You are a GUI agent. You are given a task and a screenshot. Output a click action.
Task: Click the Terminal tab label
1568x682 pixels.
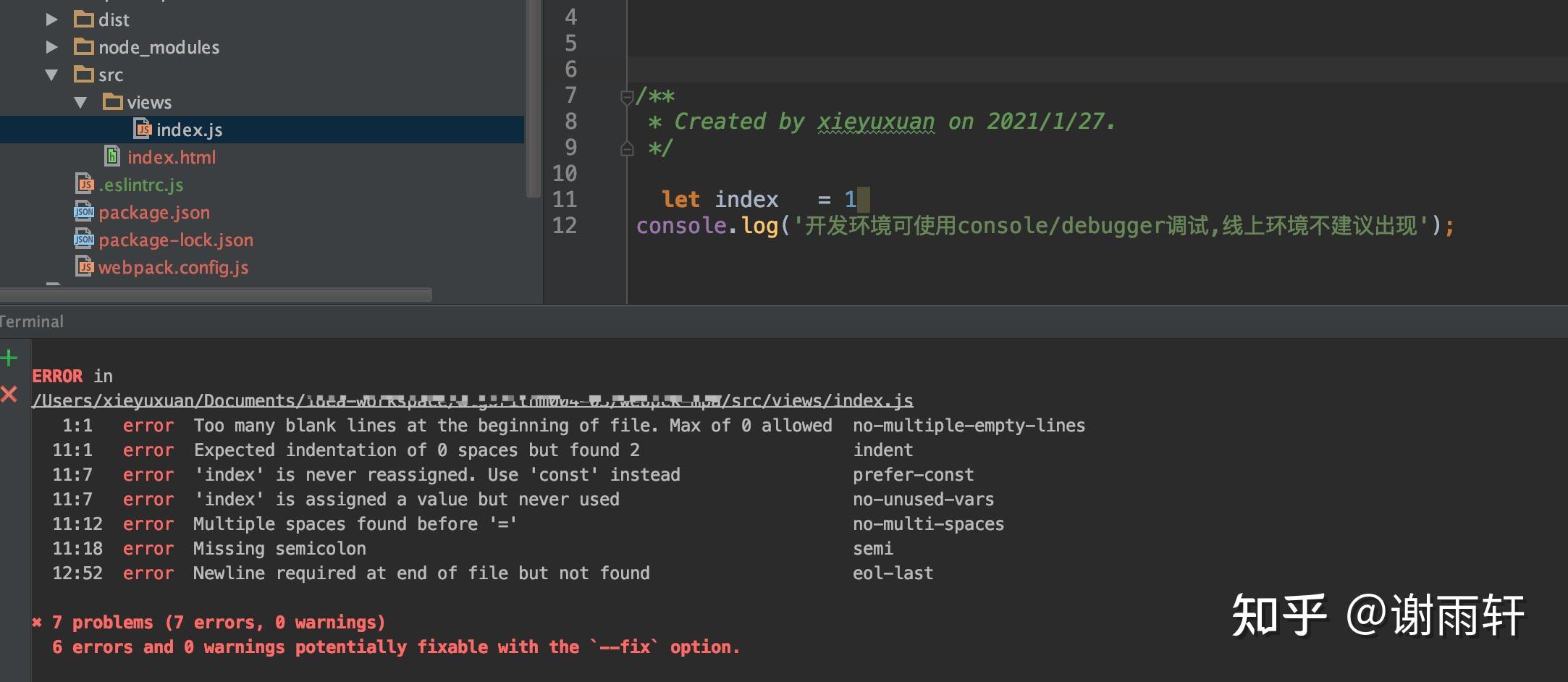click(32, 321)
